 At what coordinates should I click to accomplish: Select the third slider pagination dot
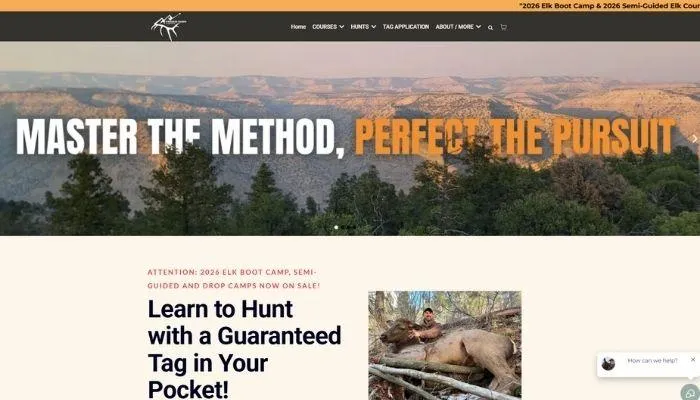(x=349, y=227)
